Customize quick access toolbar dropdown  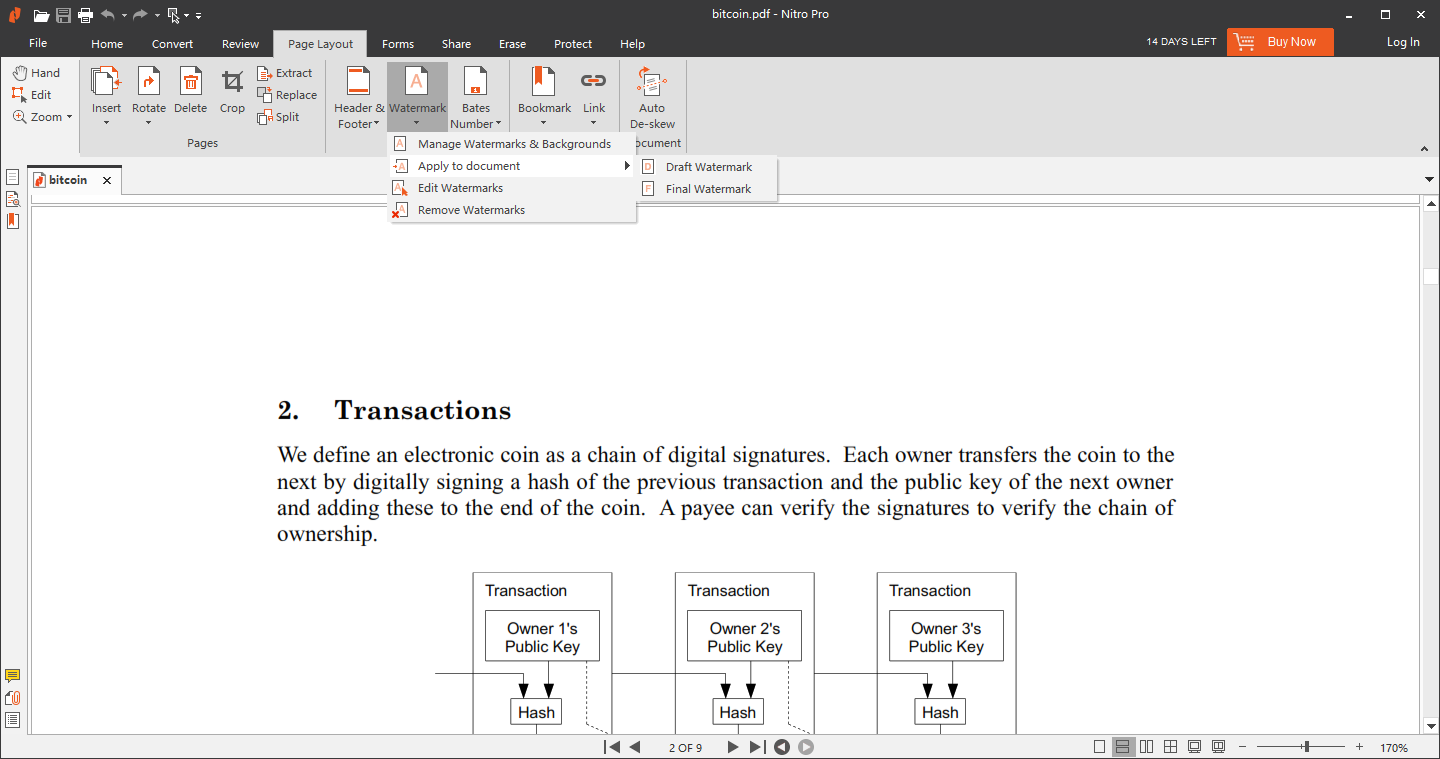(199, 16)
